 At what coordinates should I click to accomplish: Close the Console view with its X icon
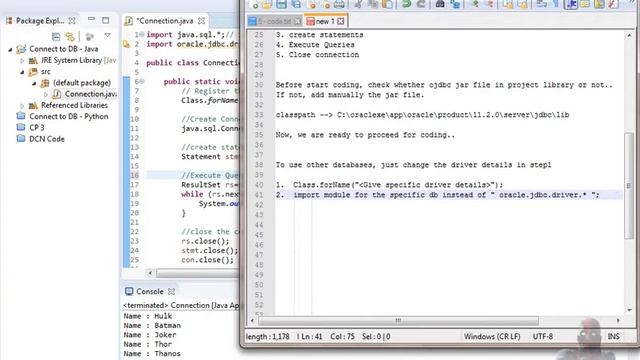tap(172, 291)
